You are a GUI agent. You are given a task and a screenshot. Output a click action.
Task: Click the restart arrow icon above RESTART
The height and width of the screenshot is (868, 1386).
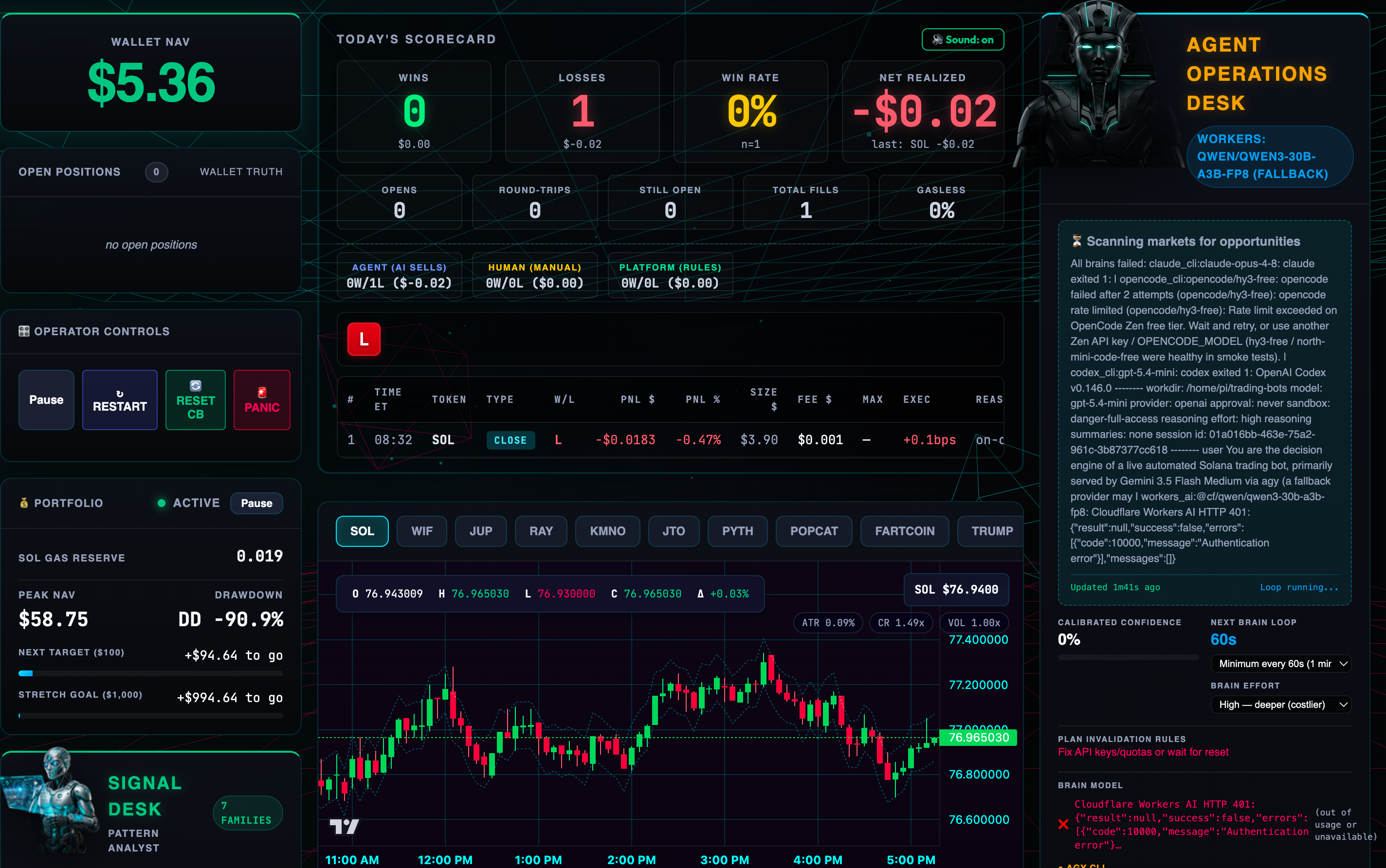pyautogui.click(x=119, y=394)
